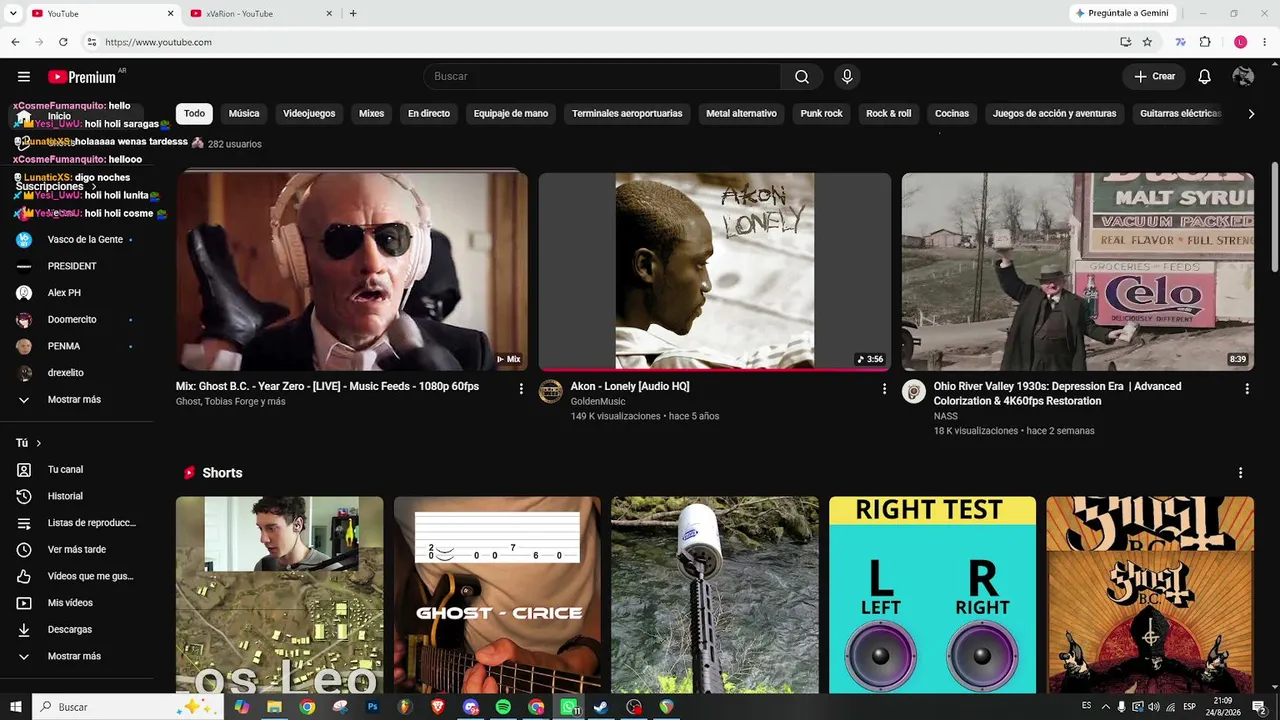The height and width of the screenshot is (720, 1280).
Task: Click the page vertical scrollbar
Action: pos(1274,215)
